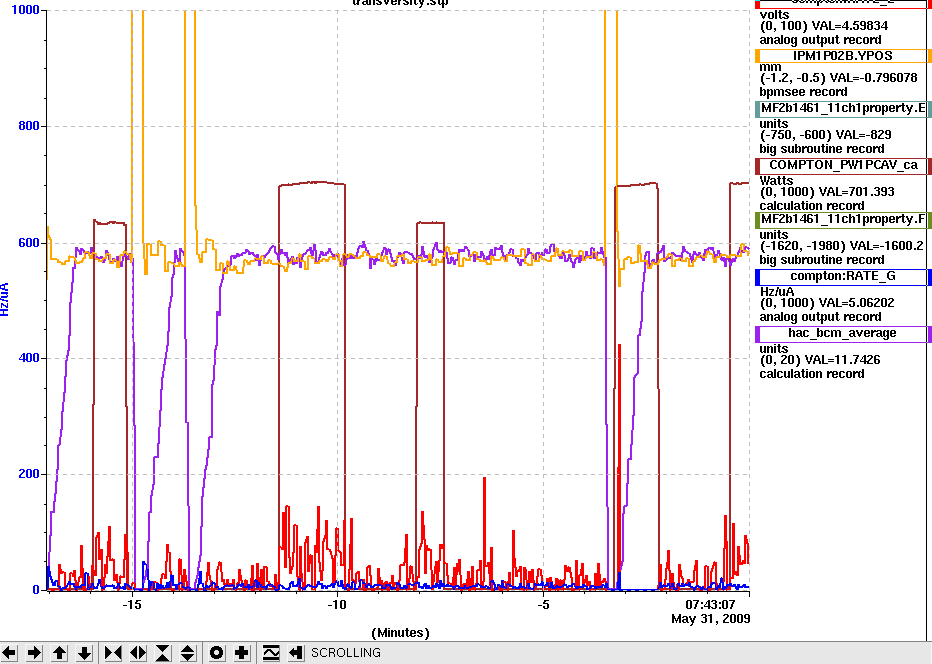The width and height of the screenshot is (932, 664).
Task: Click the May 31, 2009 date label
Action: 711,619
